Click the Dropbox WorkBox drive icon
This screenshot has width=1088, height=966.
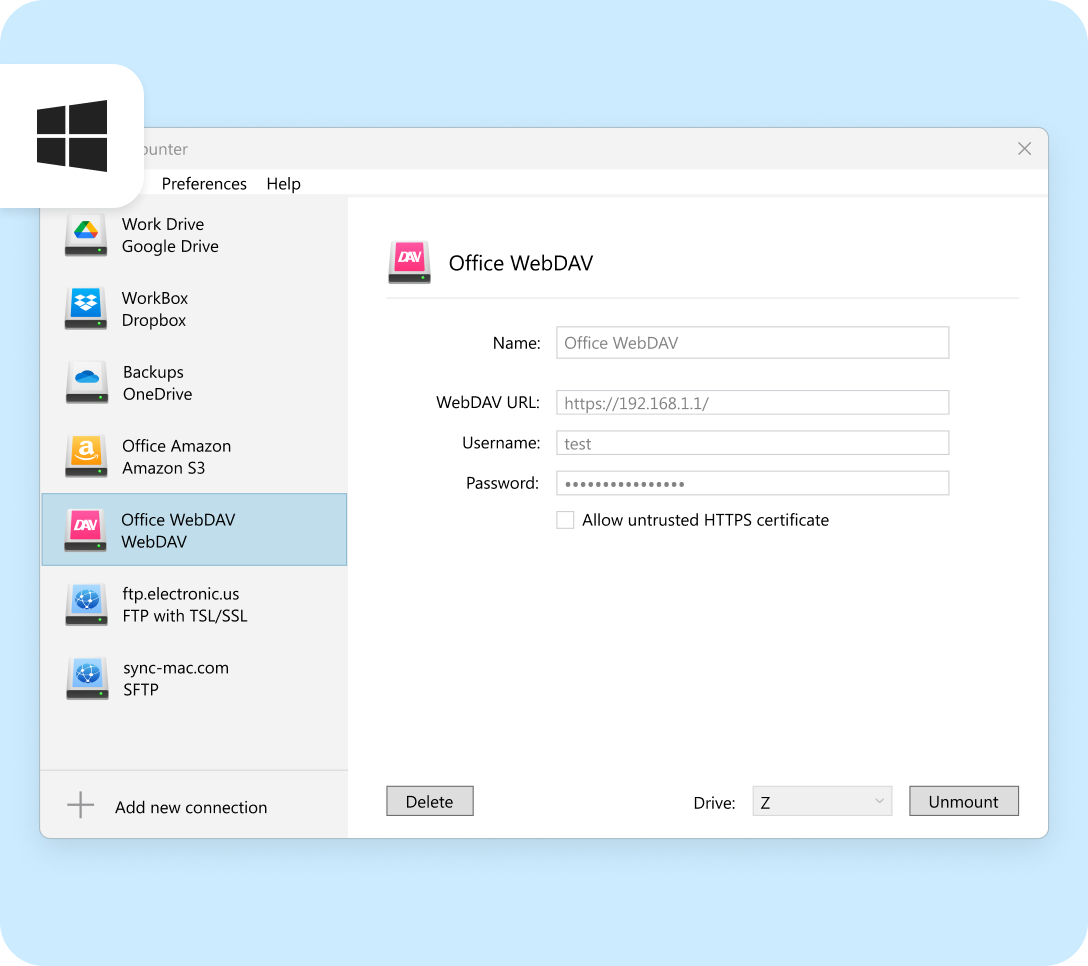(86, 309)
